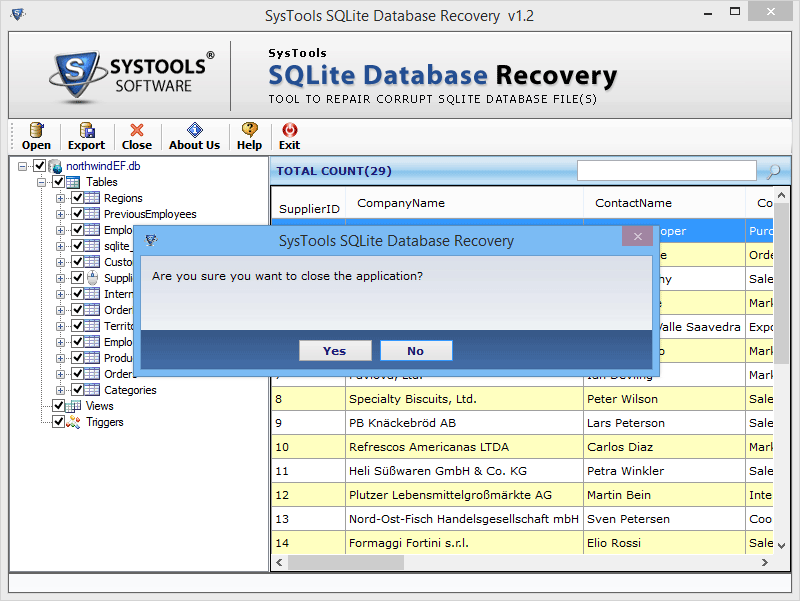Select the cell 'Formaggi Fortini s.r.l.'
This screenshot has height=601, width=800.
tap(464, 543)
